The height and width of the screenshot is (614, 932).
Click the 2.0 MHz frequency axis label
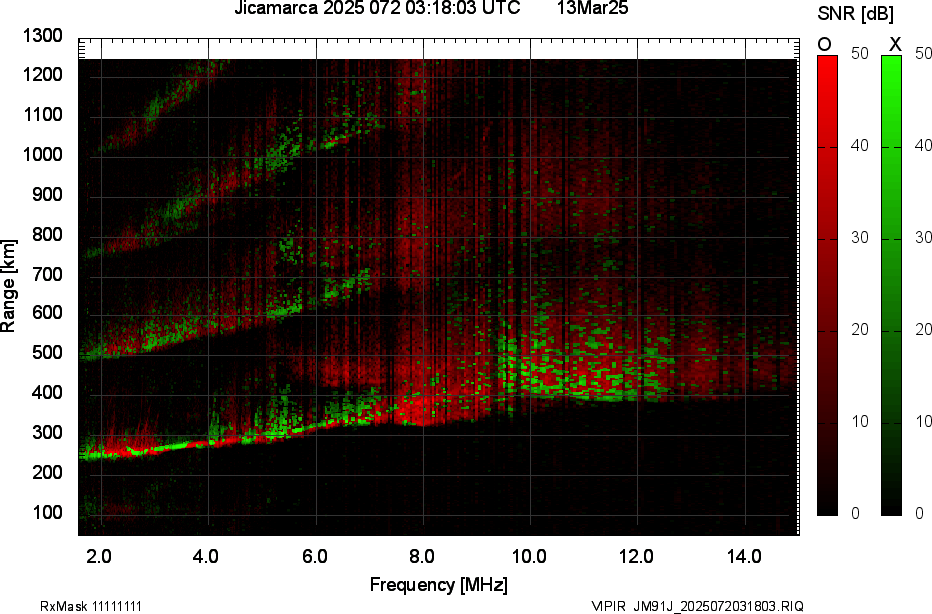pos(99,557)
